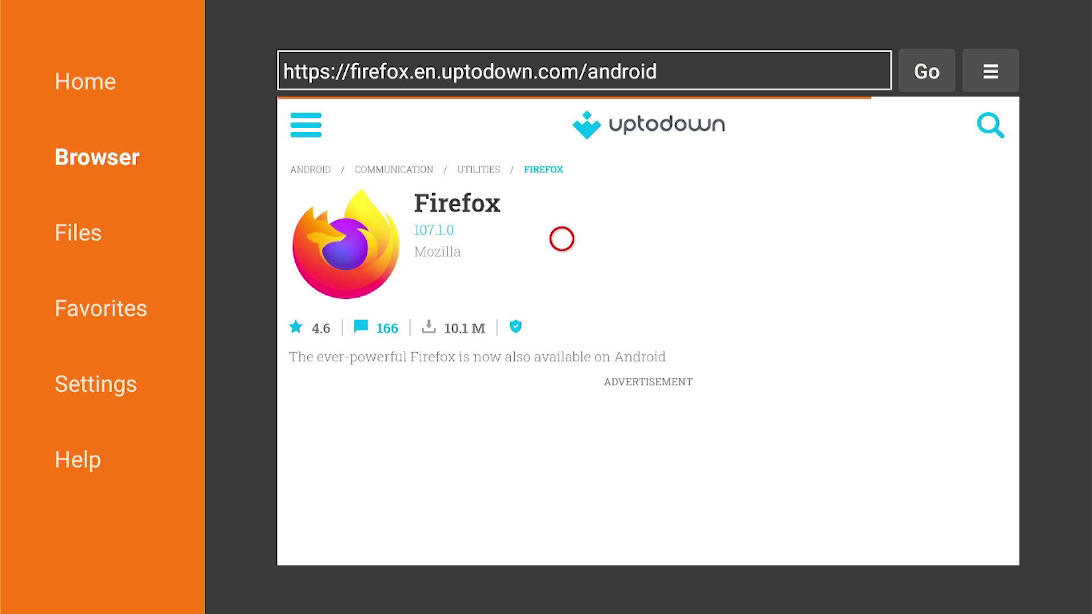Open the Uptodown hamburger menu

306,125
